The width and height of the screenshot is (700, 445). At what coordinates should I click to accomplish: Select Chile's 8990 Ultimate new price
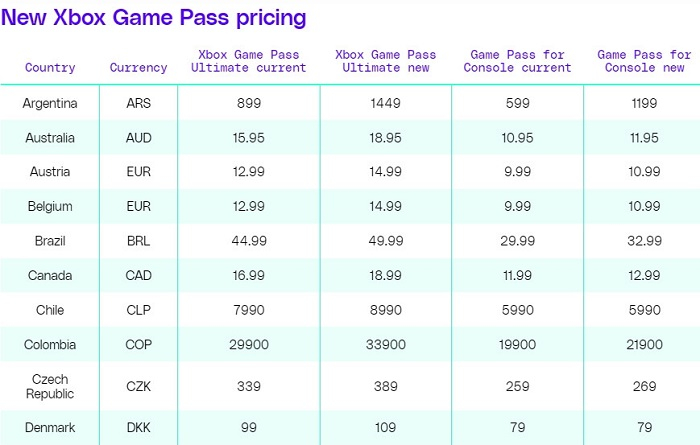point(386,310)
